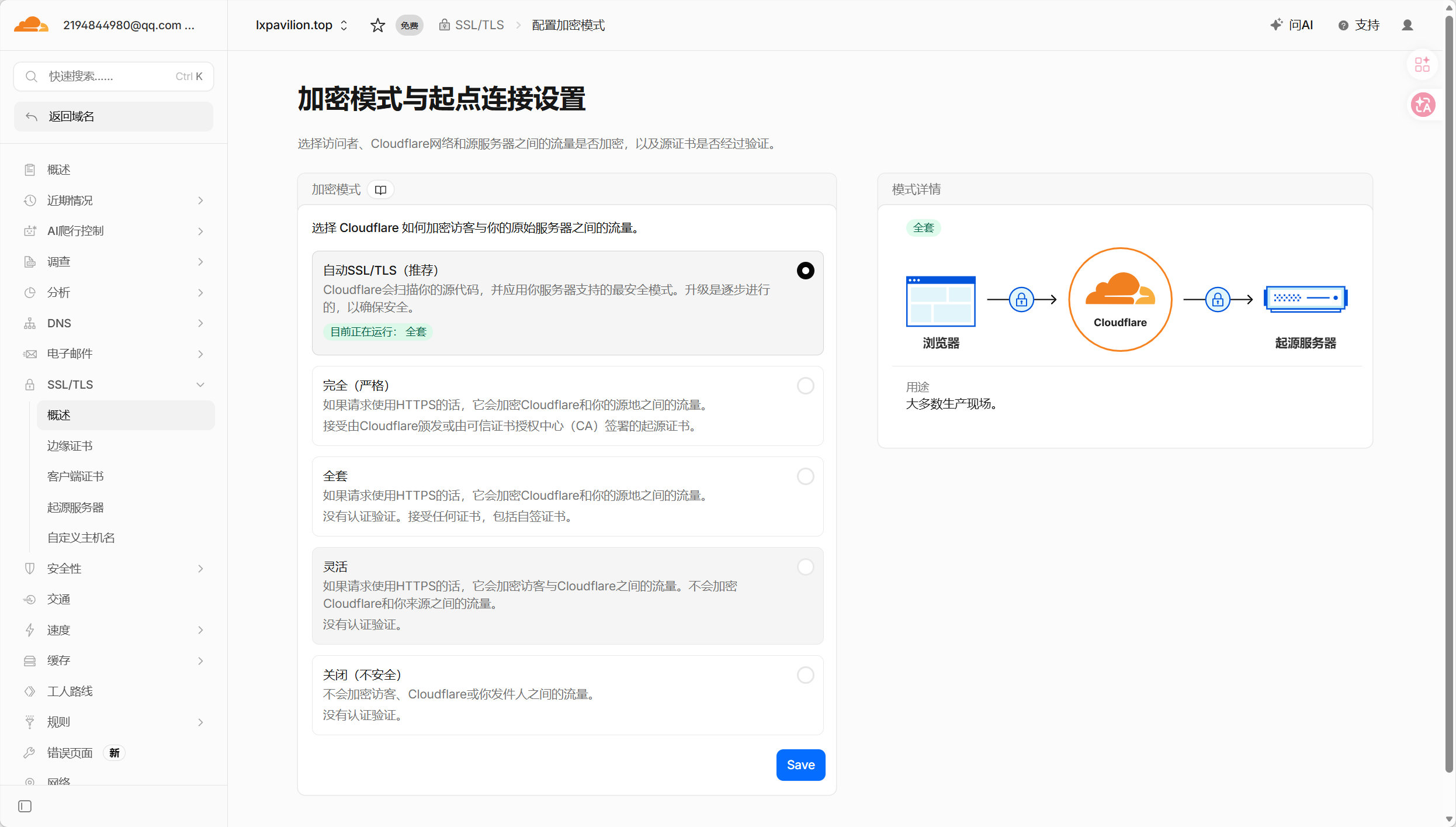Viewport: 1456px width, 827px height.
Task: Open 边缘证书 under SSL/TLS
Action: click(x=126, y=446)
